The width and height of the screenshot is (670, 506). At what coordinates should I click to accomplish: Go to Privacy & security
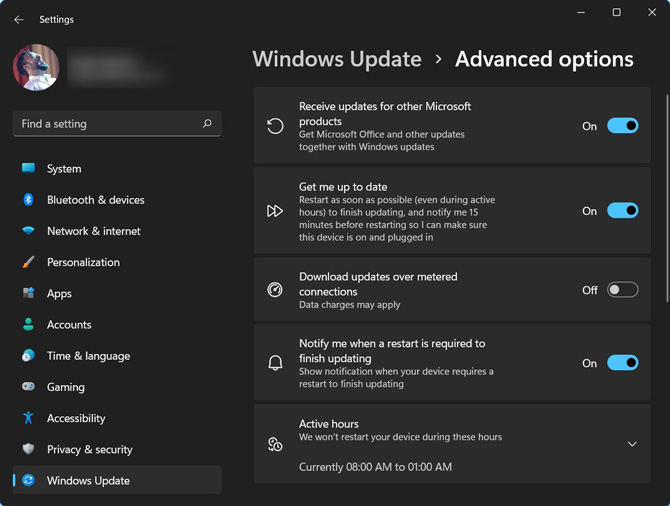pos(117,449)
